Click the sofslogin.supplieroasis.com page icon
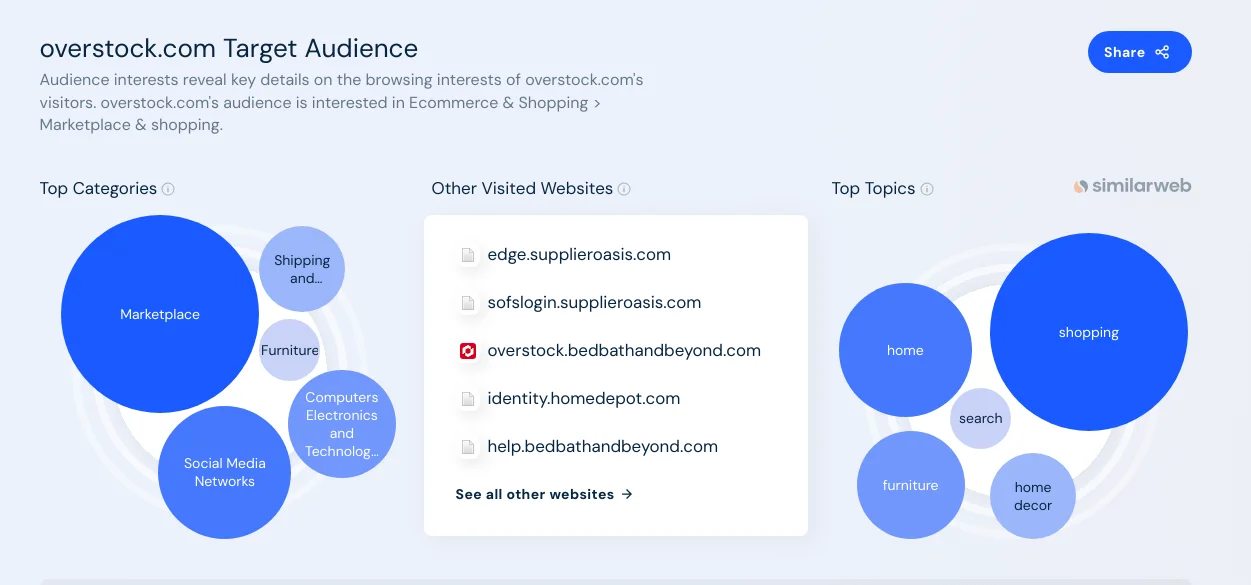 click(x=467, y=303)
